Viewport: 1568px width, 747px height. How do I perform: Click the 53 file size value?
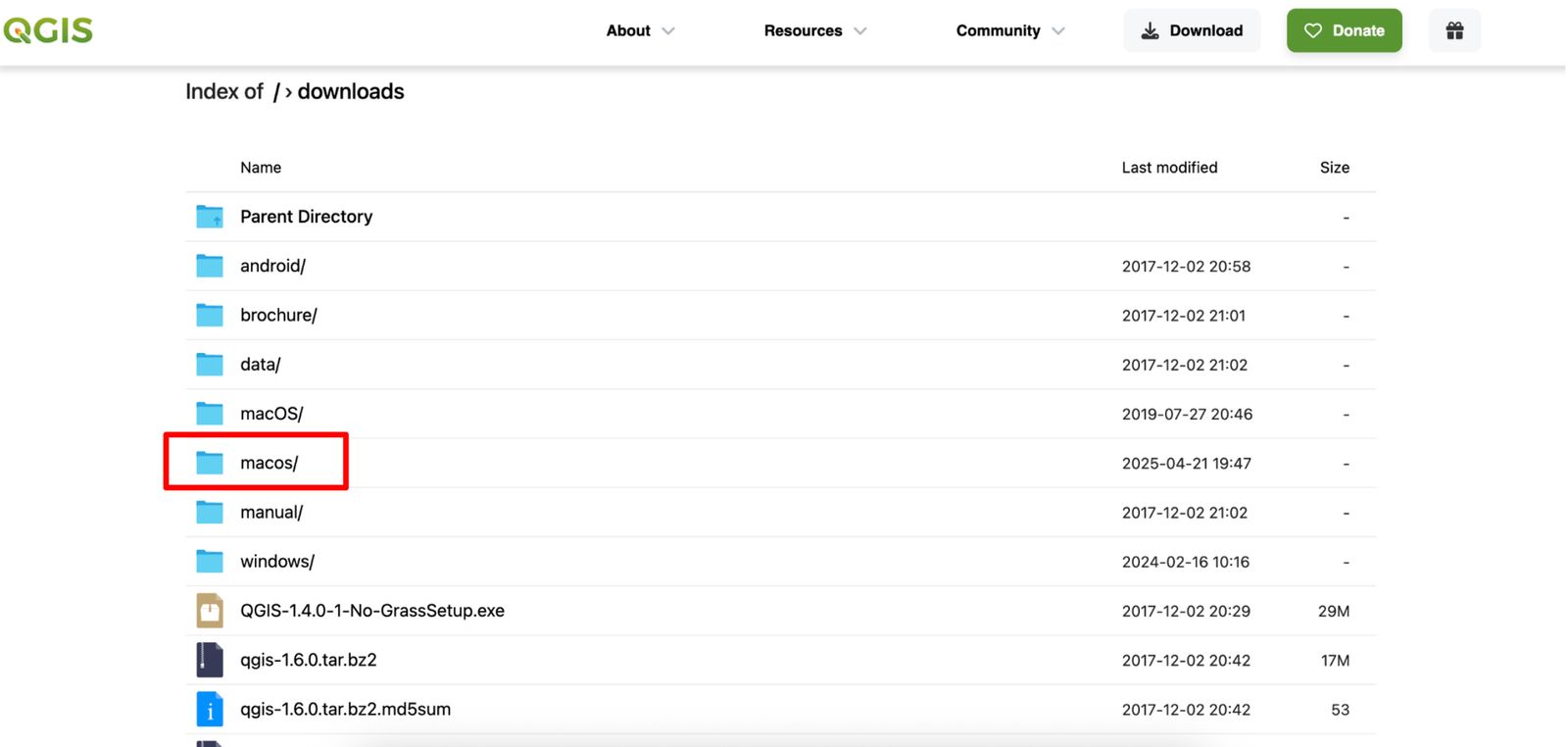[1340, 710]
